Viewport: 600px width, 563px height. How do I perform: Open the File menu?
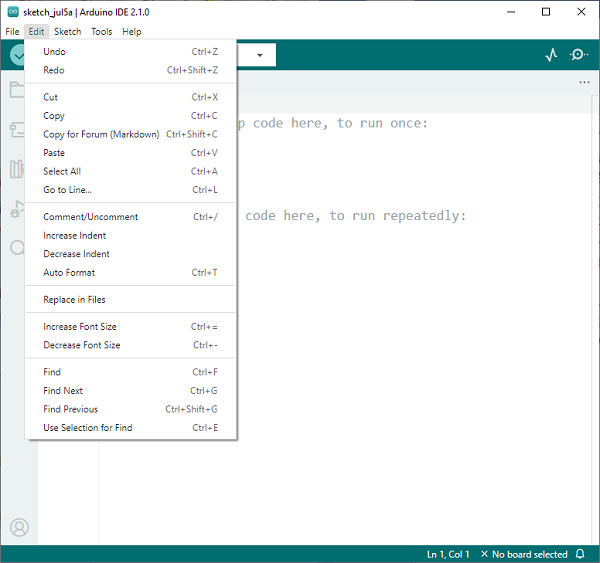tap(12, 31)
